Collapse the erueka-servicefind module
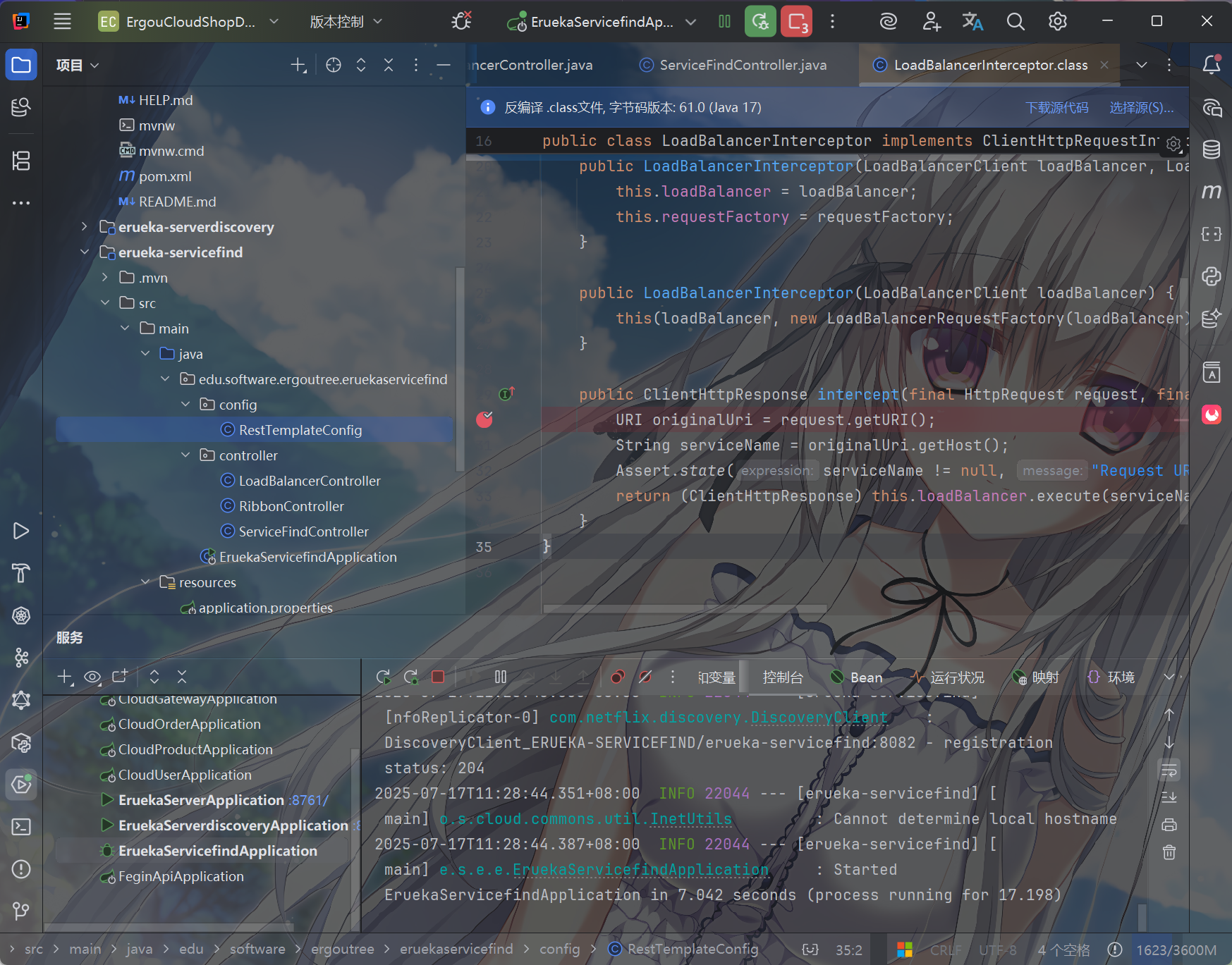This screenshot has width=1232, height=965. pos(85,252)
